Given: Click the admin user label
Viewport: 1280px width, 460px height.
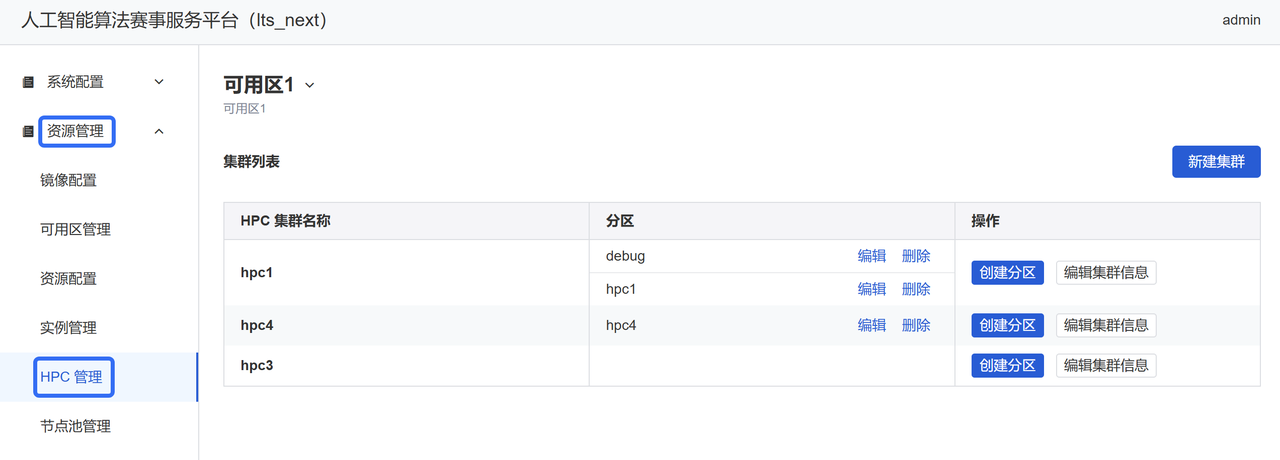Looking at the screenshot, I should 1241,20.
